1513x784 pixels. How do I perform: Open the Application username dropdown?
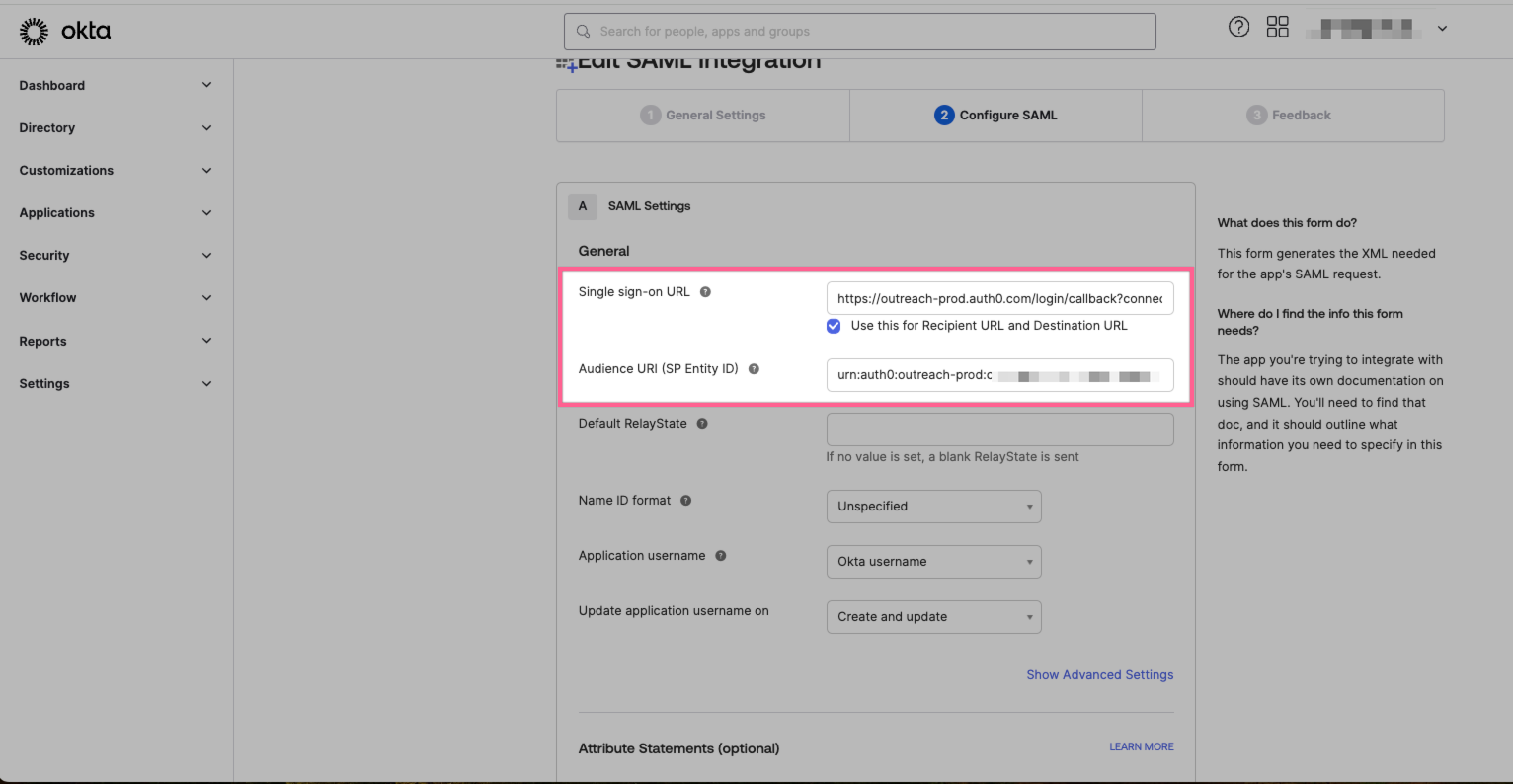tap(932, 561)
